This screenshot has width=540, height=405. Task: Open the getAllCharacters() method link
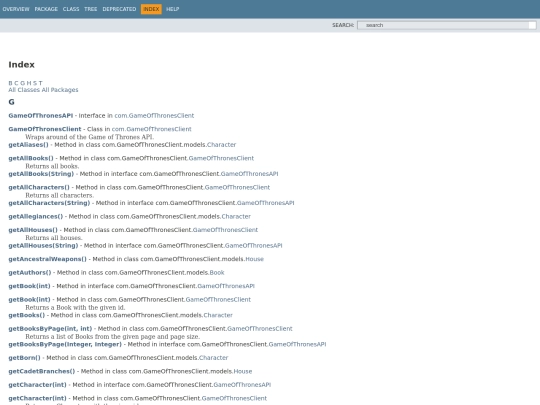coord(39,187)
